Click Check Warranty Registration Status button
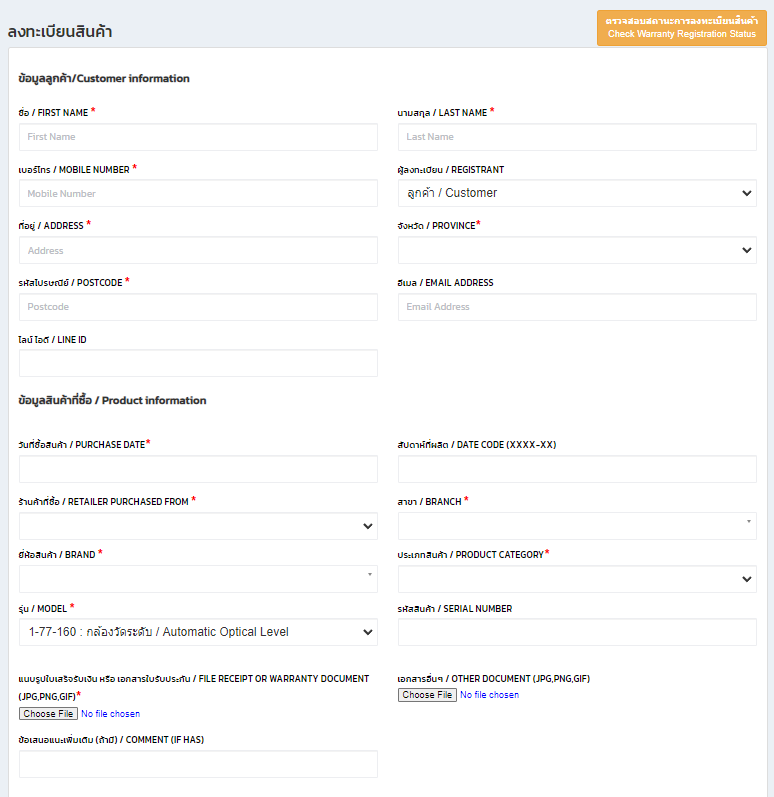The image size is (774, 797). pos(681,28)
